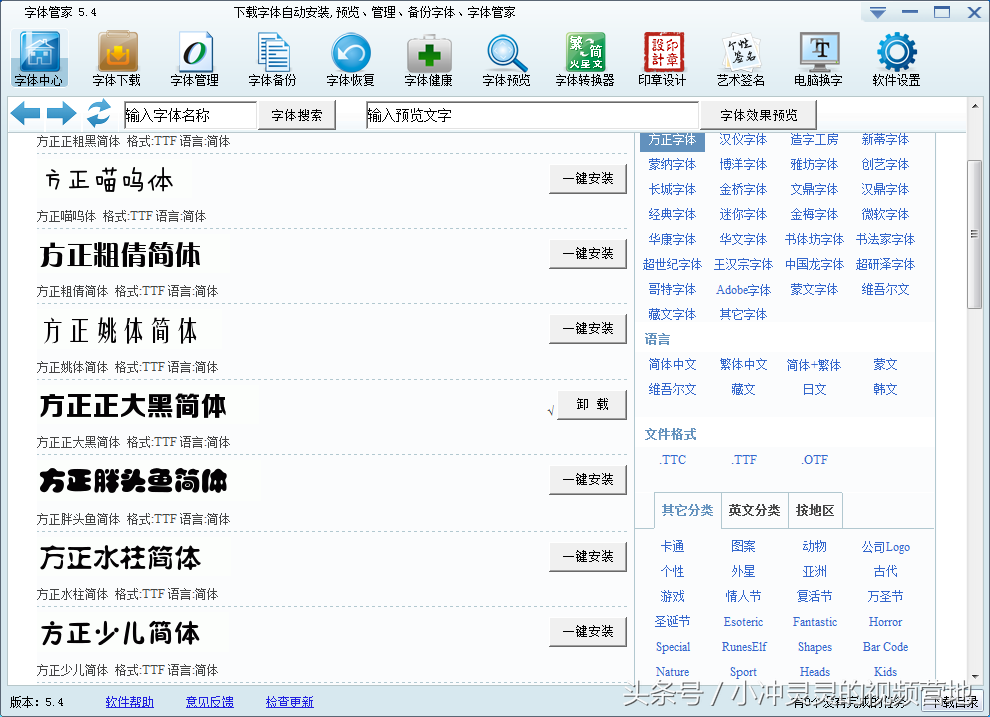Choose the Bar Code font category

[885, 647]
